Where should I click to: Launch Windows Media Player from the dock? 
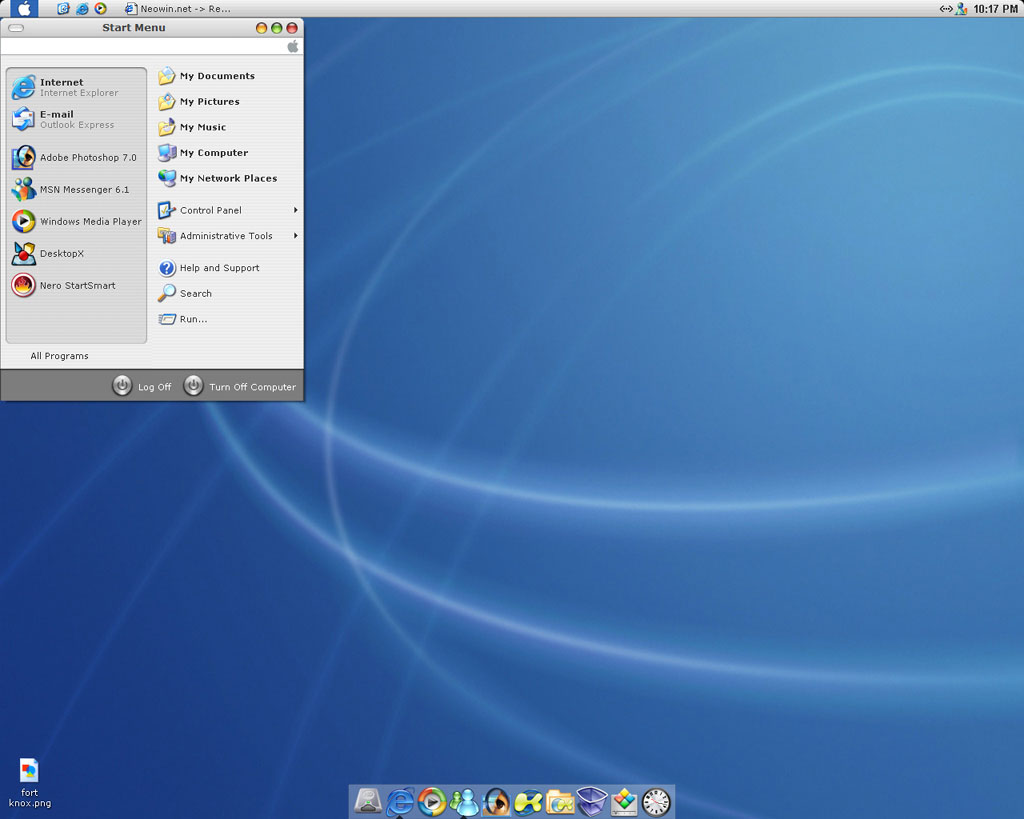(432, 801)
